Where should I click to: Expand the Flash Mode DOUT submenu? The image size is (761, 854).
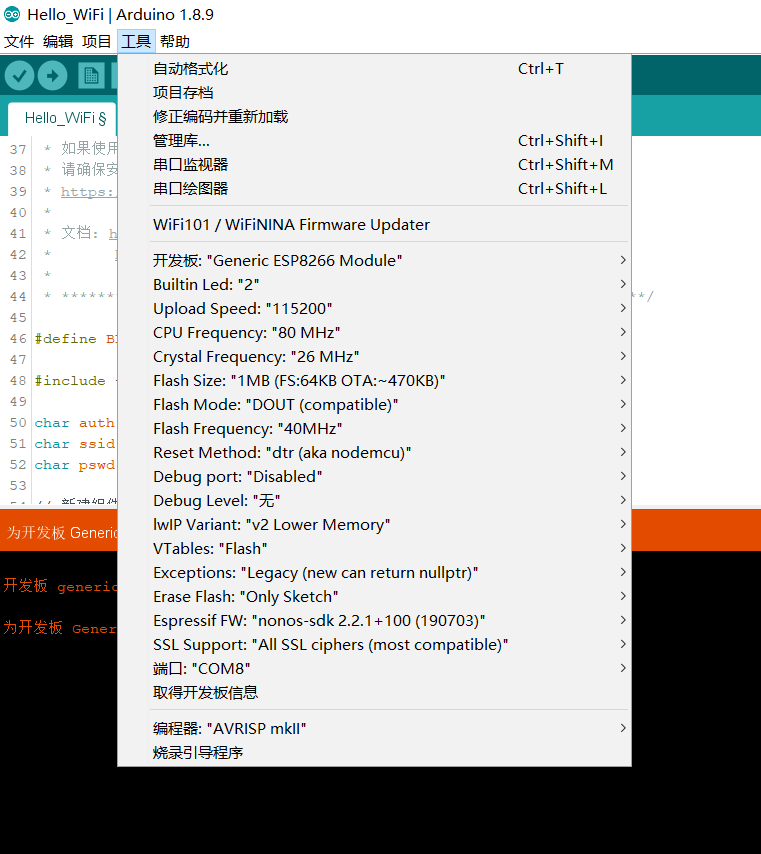pos(374,404)
